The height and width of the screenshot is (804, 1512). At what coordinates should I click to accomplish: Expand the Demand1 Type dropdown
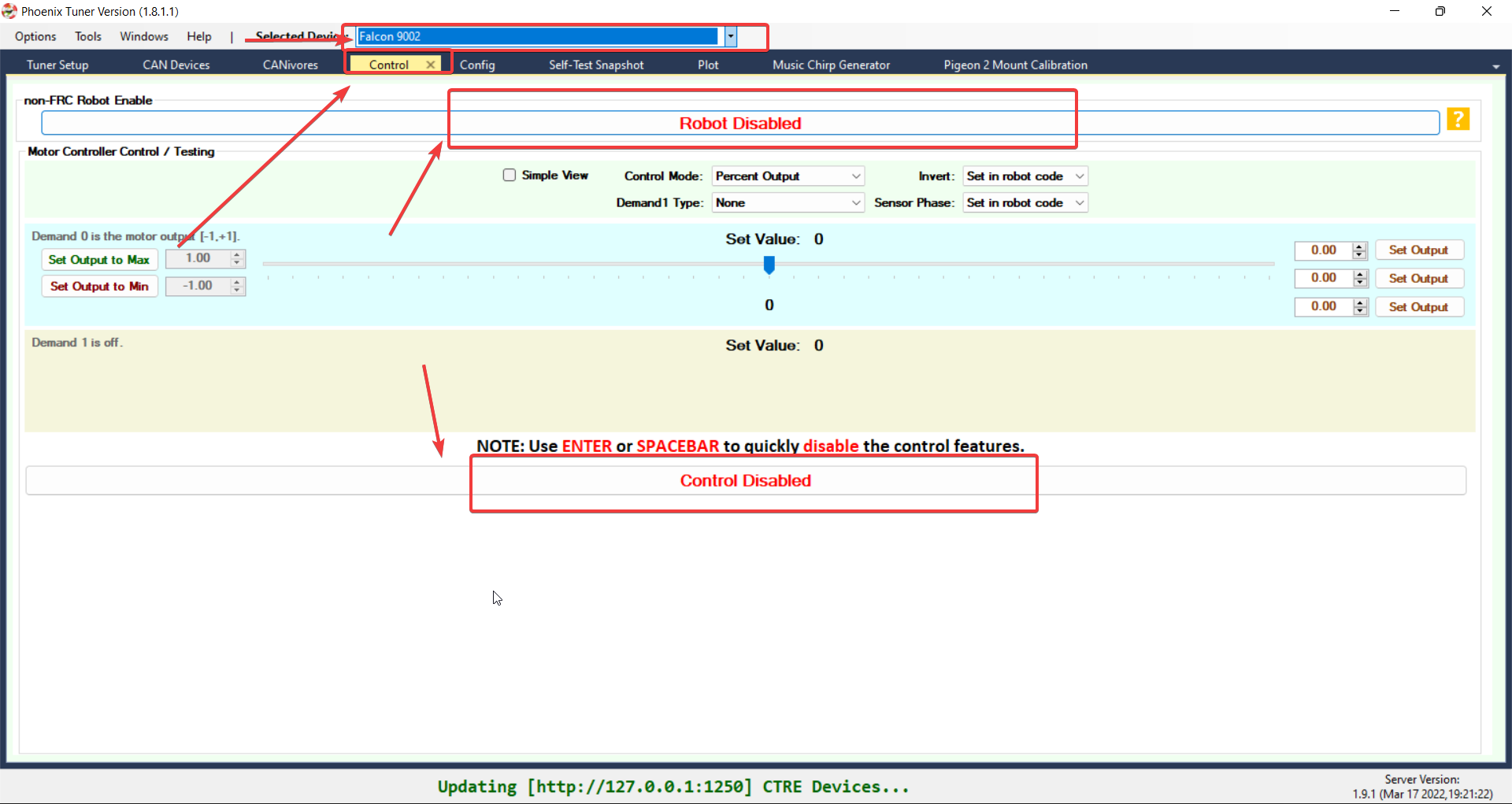pyautogui.click(x=788, y=202)
